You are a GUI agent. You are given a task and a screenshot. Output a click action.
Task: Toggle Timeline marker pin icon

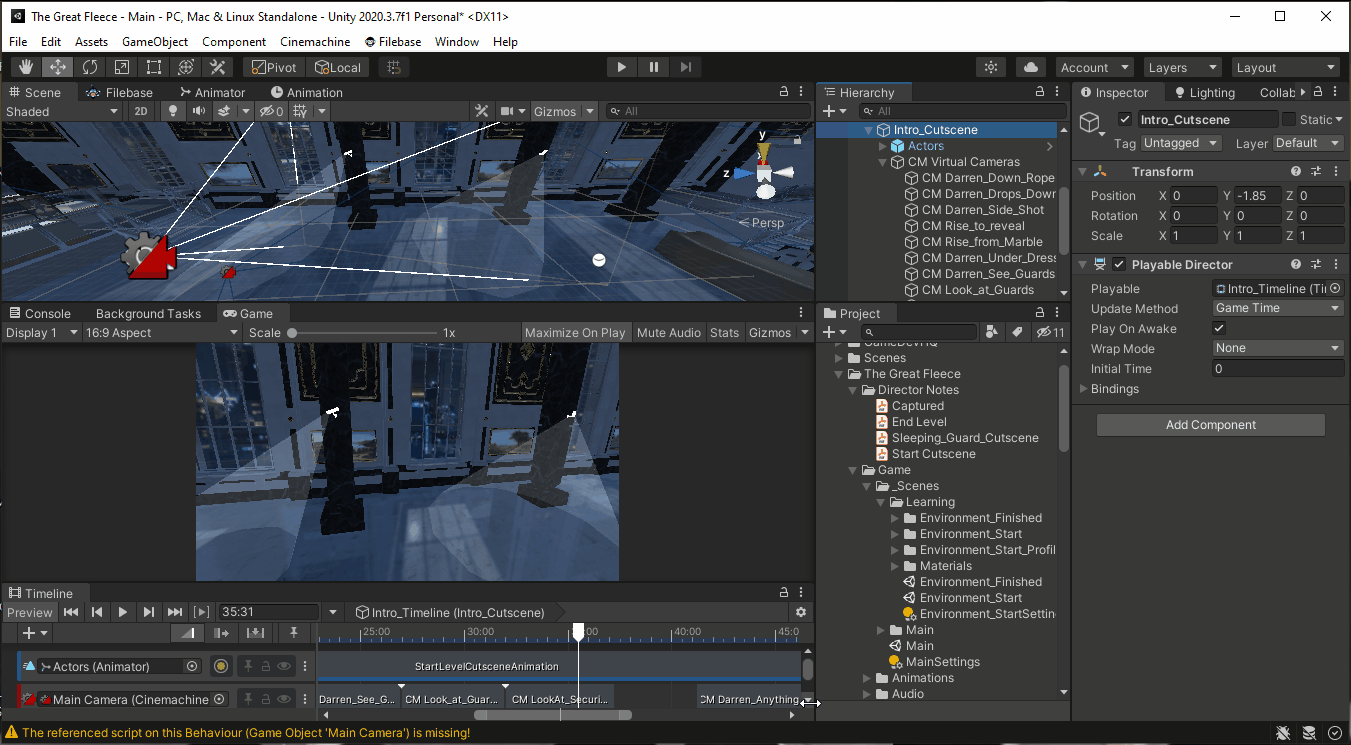pyautogui.click(x=293, y=633)
